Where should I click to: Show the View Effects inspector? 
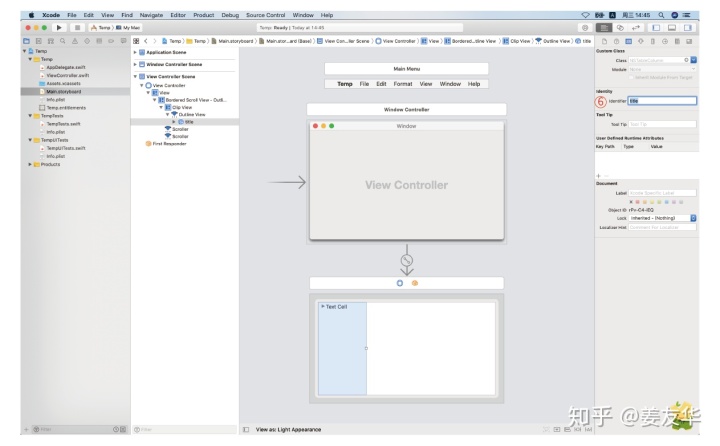coord(689,41)
